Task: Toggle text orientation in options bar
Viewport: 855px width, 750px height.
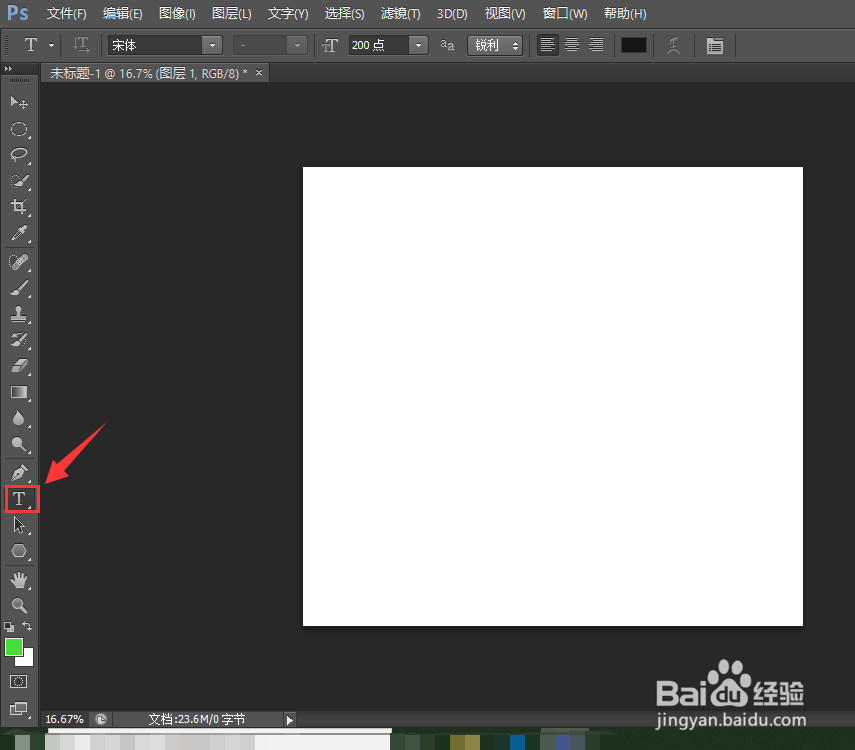Action: 81,45
